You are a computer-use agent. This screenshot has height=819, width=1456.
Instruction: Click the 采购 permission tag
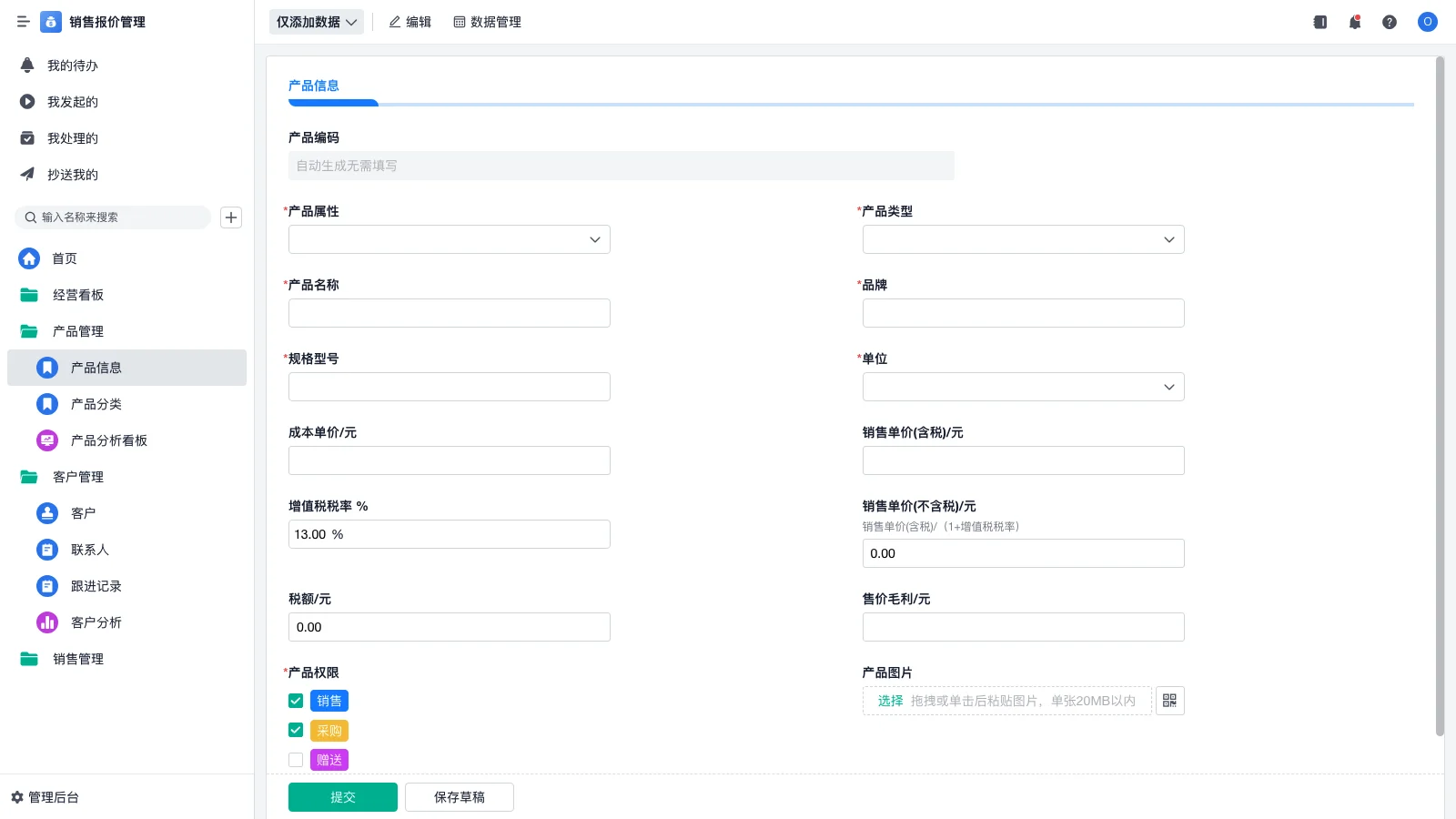[329, 731]
